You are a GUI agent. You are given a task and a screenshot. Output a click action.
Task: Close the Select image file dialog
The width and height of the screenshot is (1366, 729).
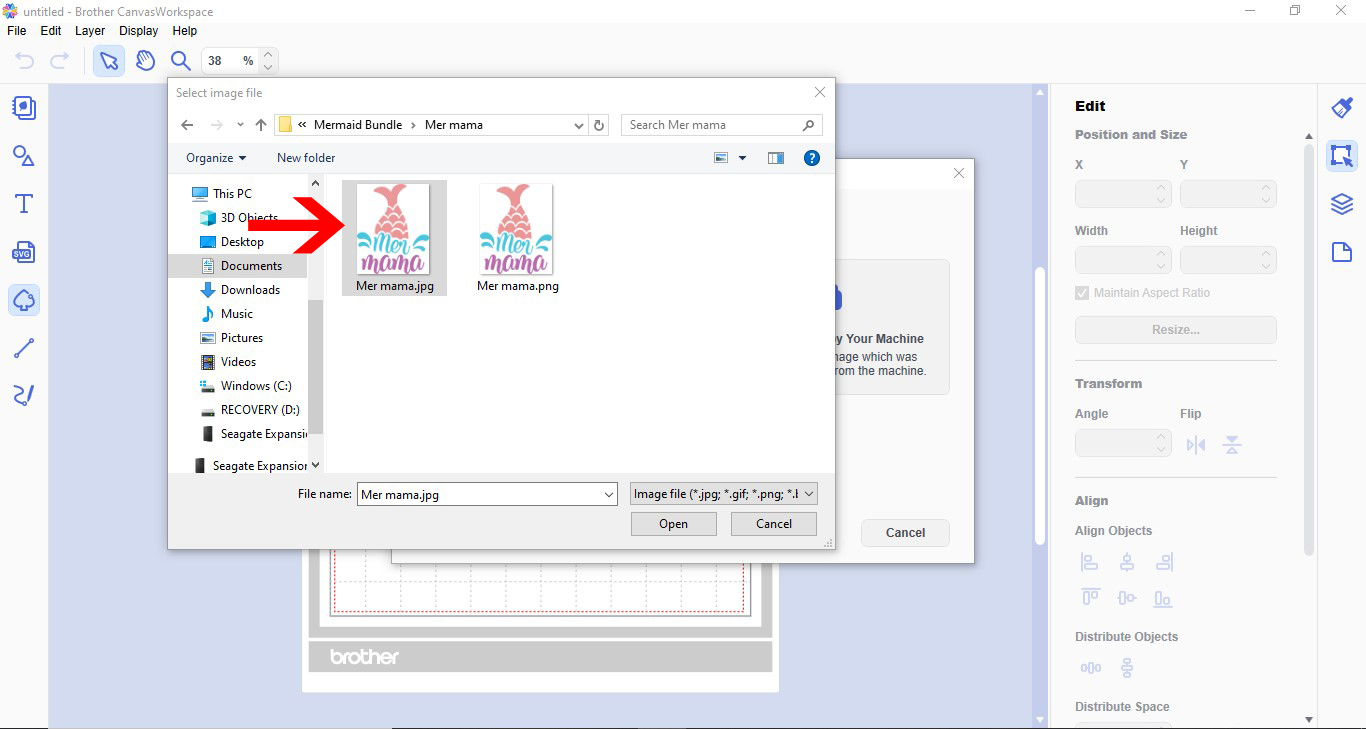tap(820, 92)
